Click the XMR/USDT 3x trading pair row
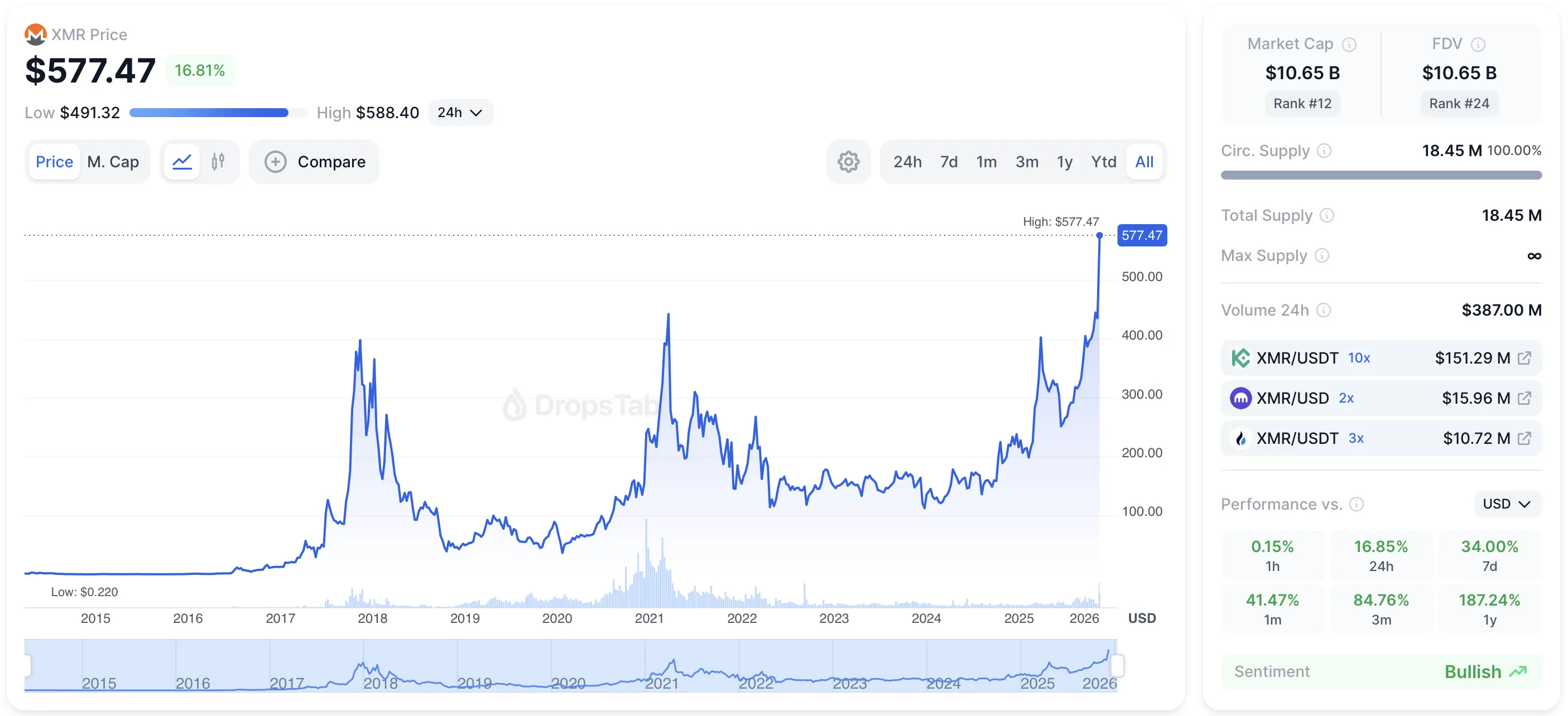The height and width of the screenshot is (716, 1568). tap(1381, 438)
